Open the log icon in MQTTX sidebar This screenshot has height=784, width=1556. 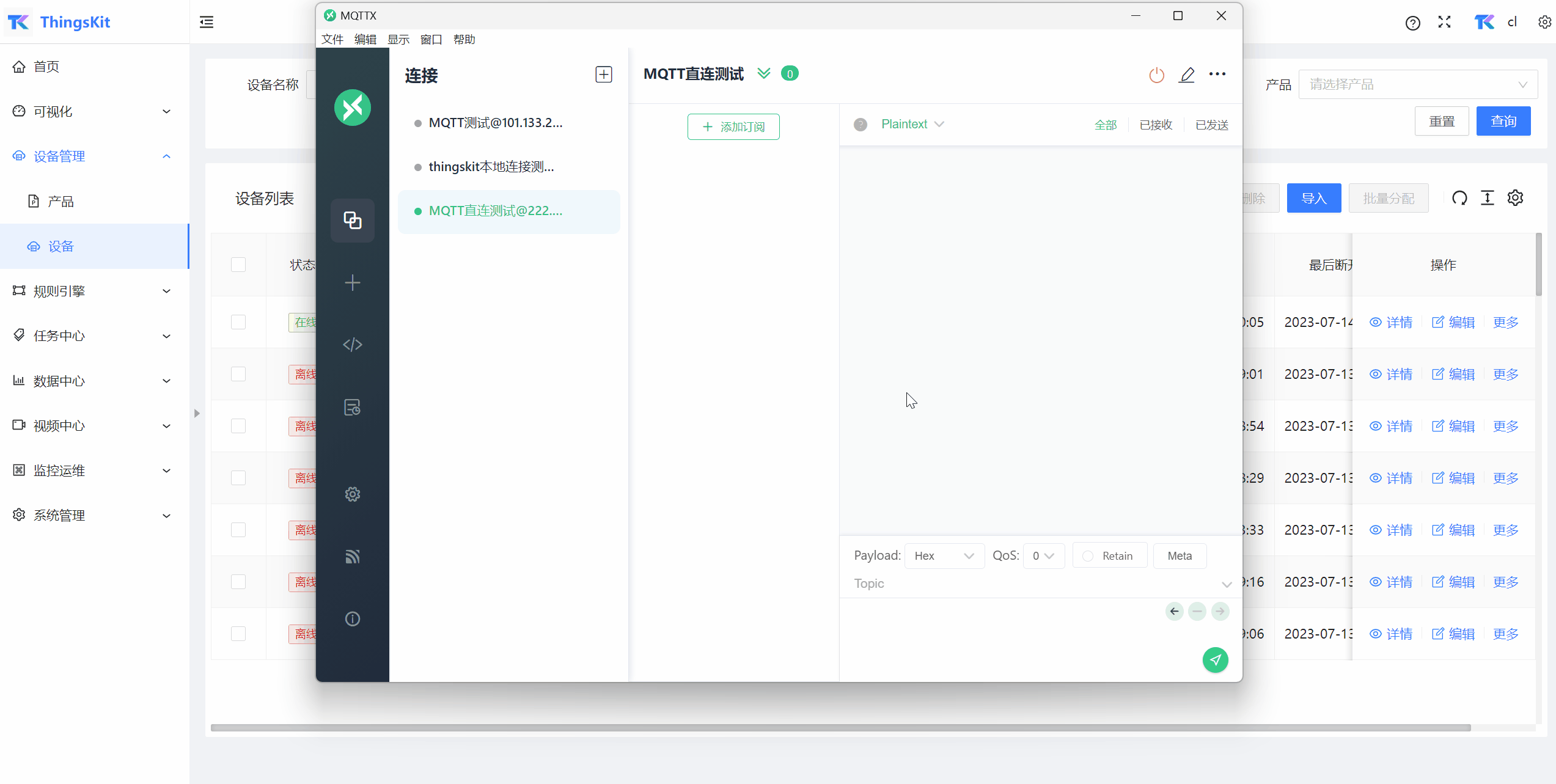coord(353,407)
